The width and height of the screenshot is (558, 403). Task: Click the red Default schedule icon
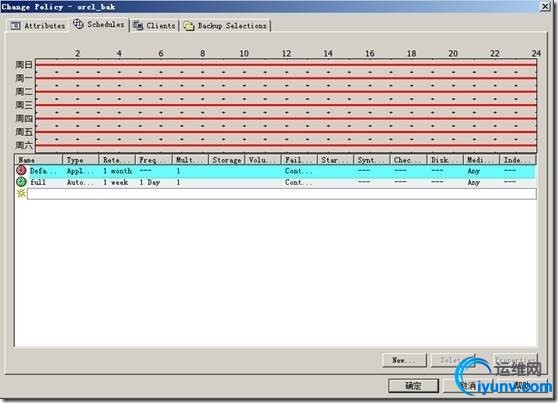tap(21, 171)
